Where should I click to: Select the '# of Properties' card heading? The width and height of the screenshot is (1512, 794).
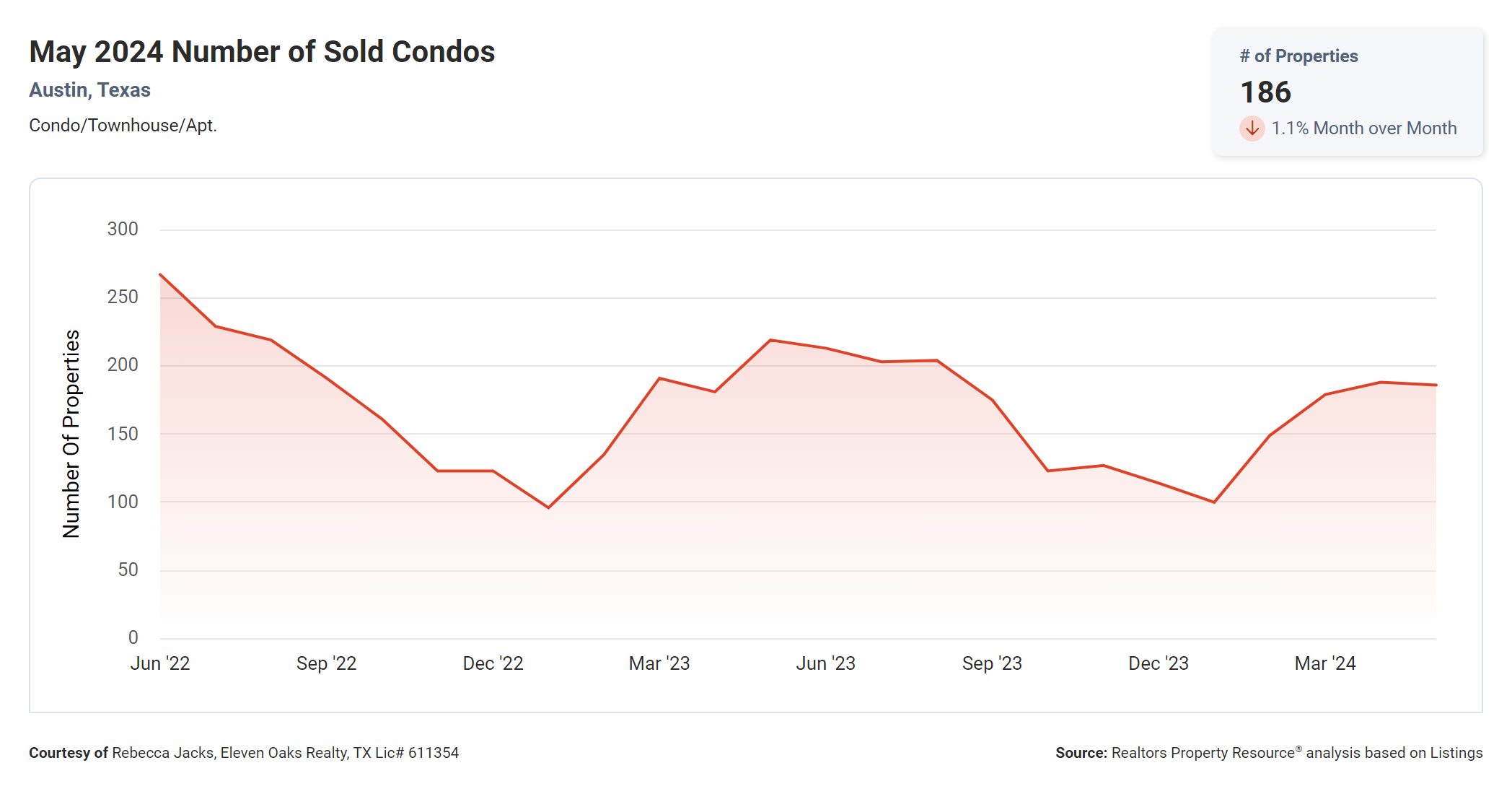pyautogui.click(x=1298, y=56)
